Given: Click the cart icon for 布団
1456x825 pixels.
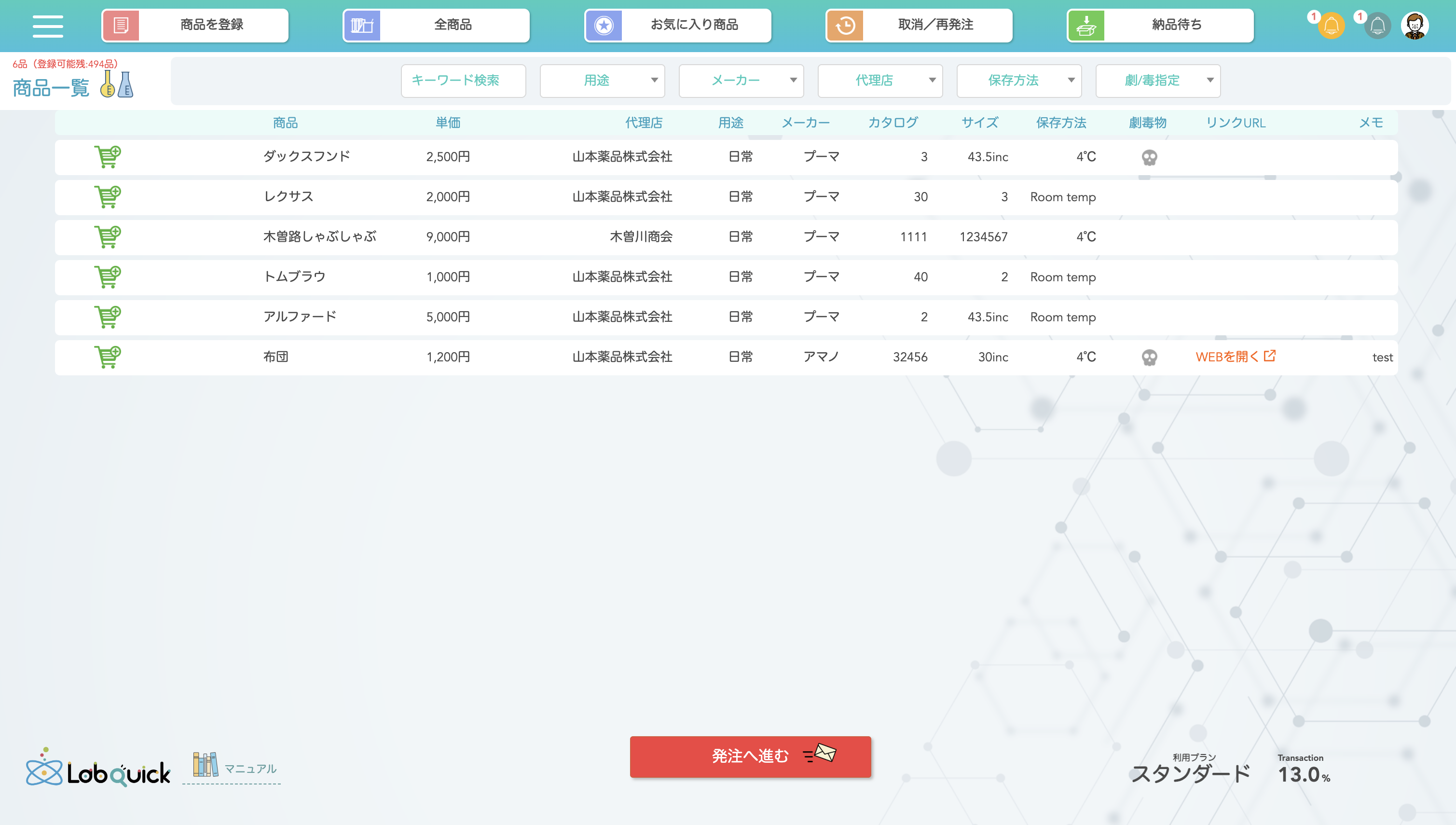Looking at the screenshot, I should (107, 357).
